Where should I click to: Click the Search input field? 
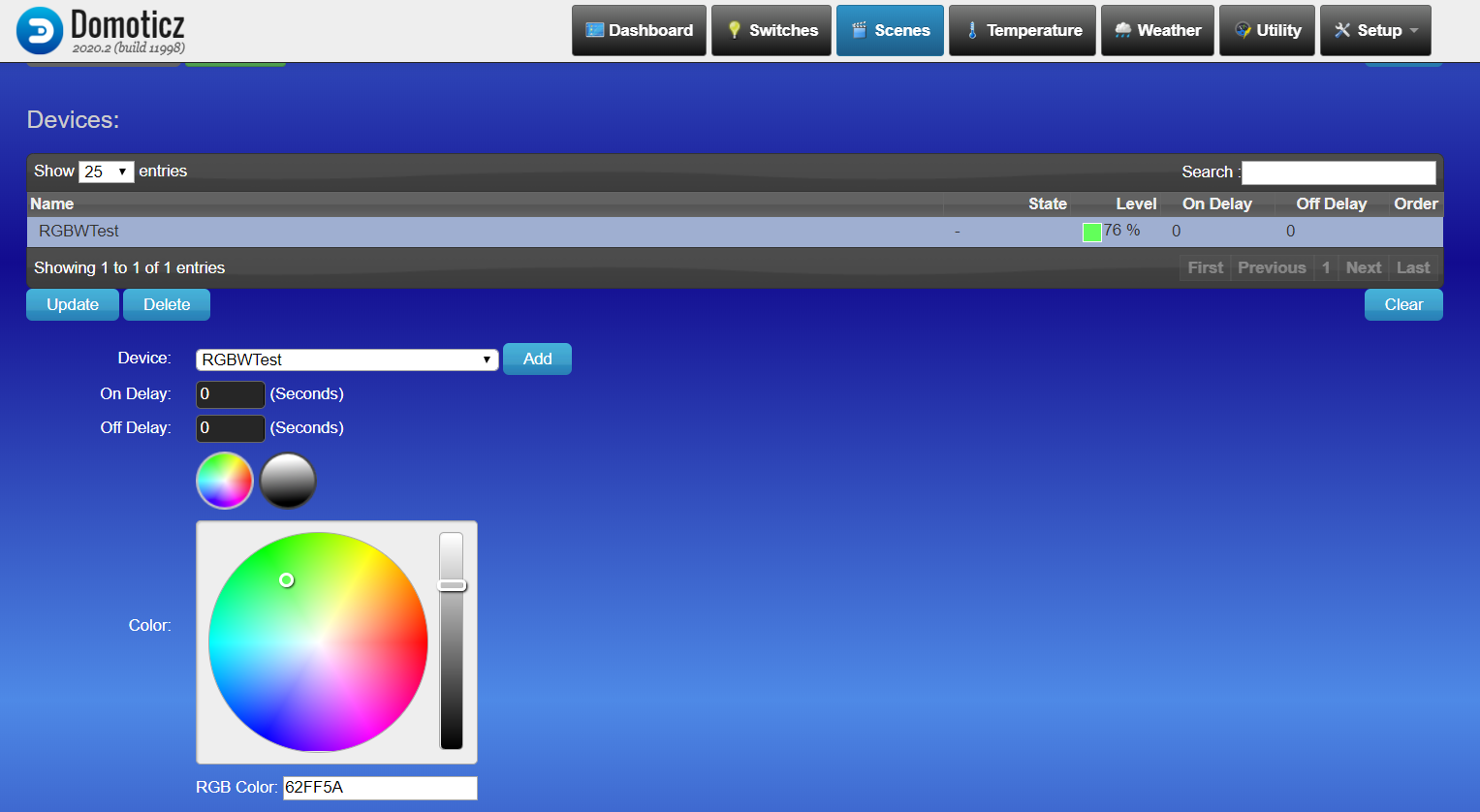1338,172
